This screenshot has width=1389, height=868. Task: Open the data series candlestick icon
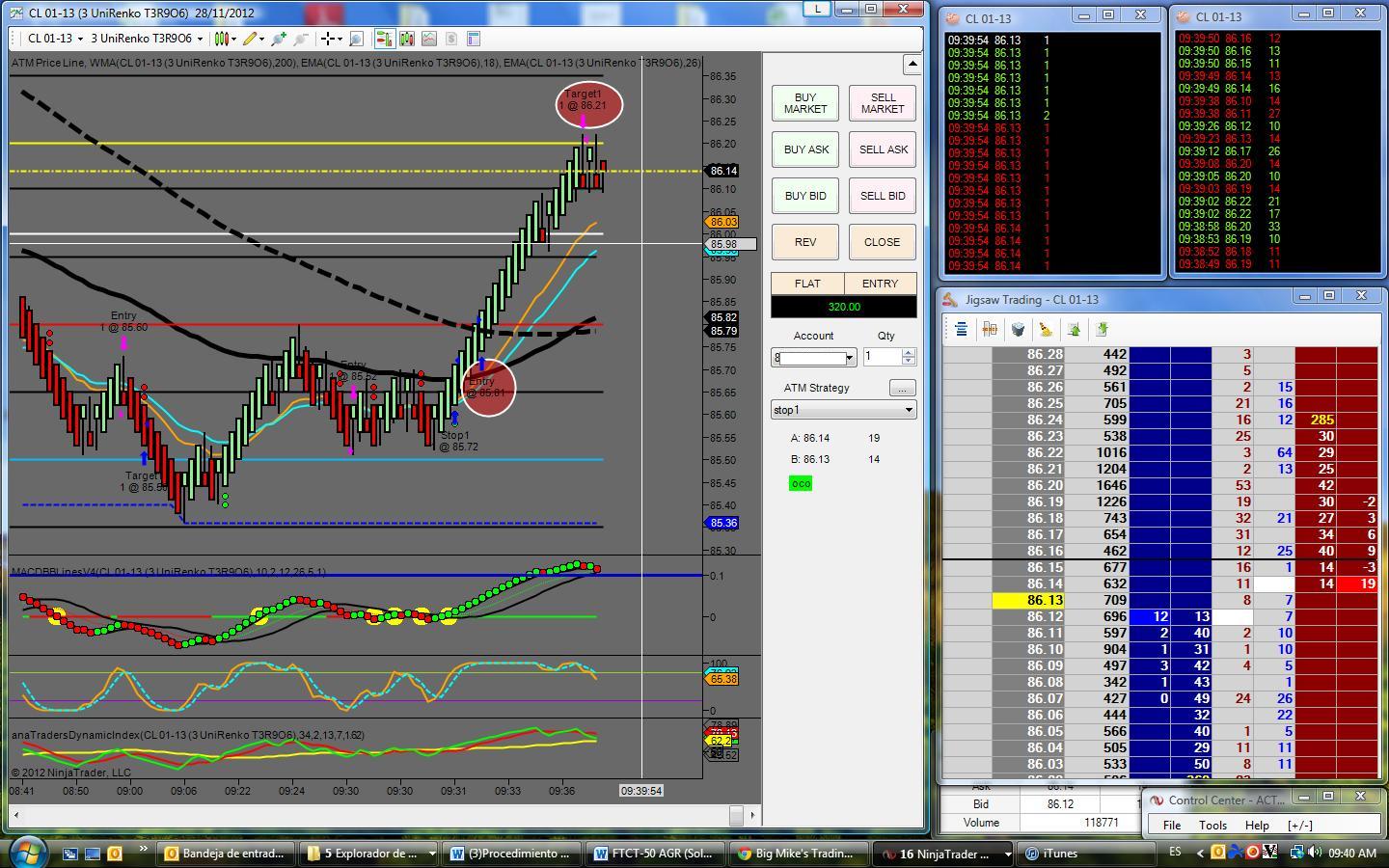[x=406, y=39]
